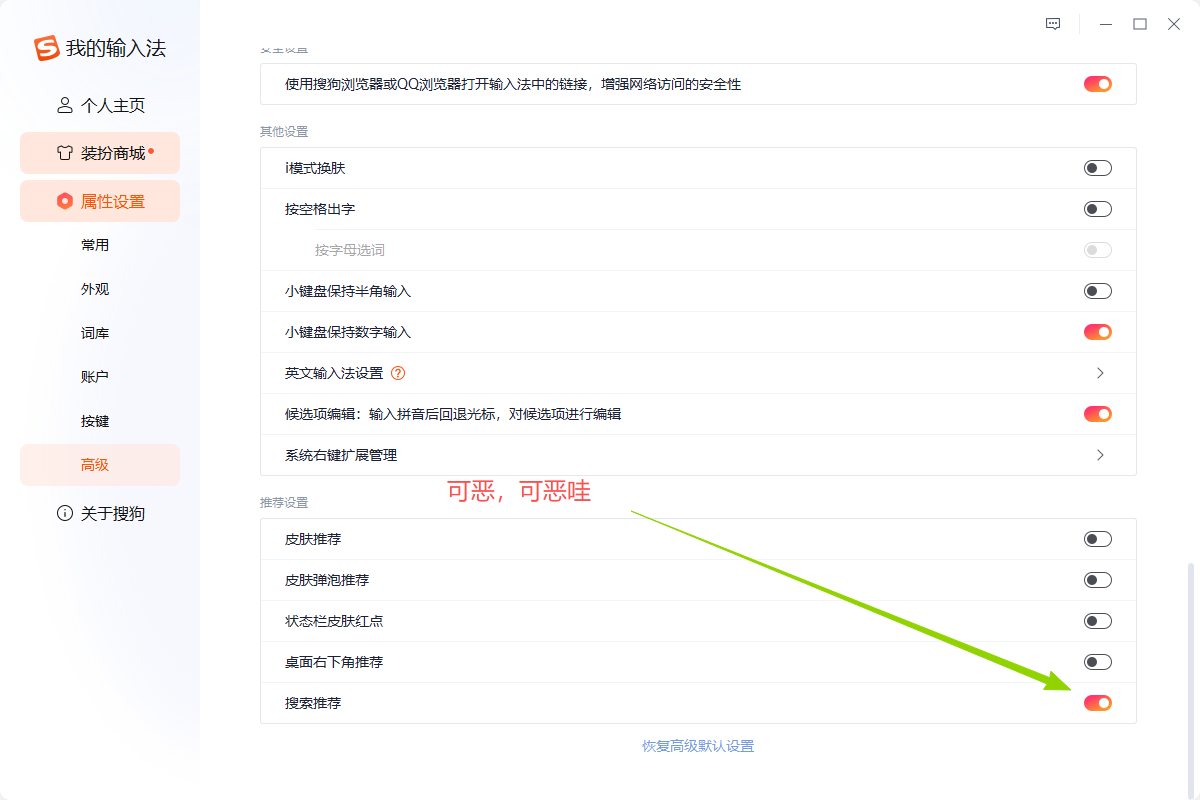Screen dimensions: 1200x800
Task: Turn off 候选项编辑 switch
Action: [x=1098, y=414]
